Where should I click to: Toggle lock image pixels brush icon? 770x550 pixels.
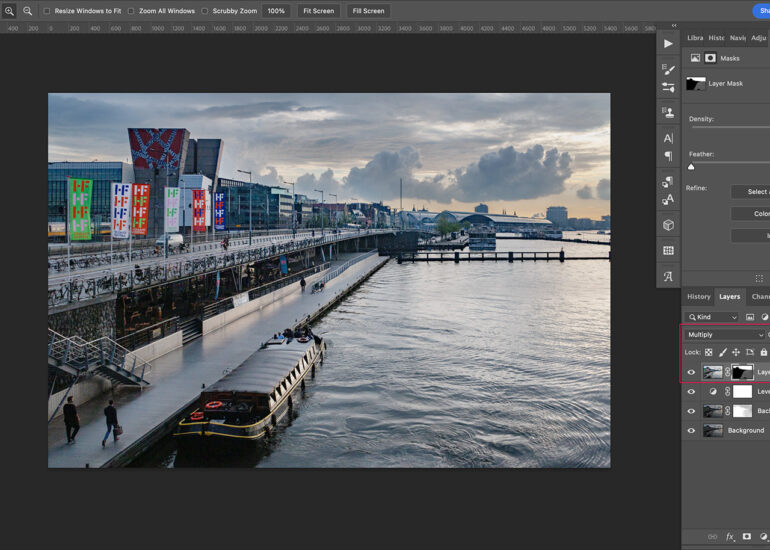click(x=722, y=352)
